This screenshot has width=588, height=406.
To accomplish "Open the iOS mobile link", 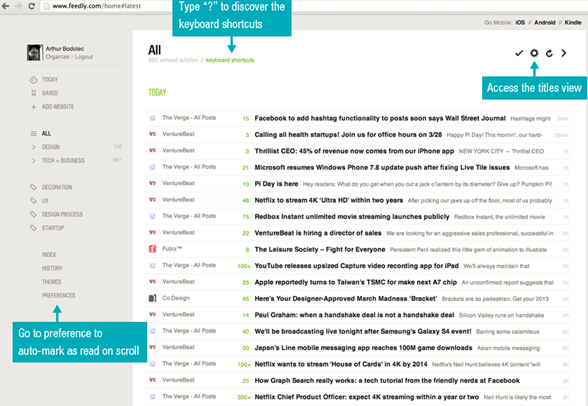I will pyautogui.click(x=520, y=22).
